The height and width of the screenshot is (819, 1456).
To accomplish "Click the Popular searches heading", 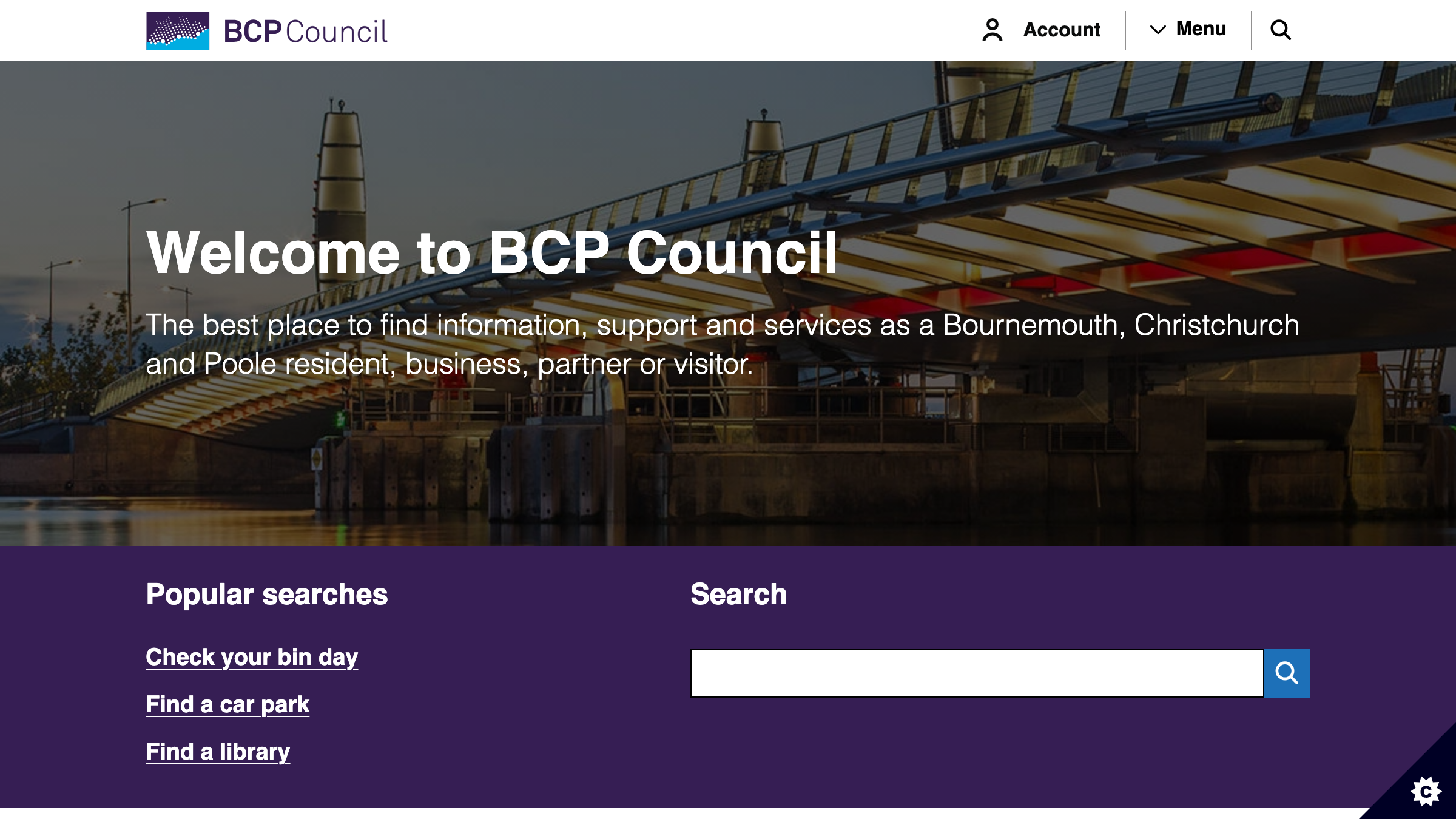I will [266, 595].
